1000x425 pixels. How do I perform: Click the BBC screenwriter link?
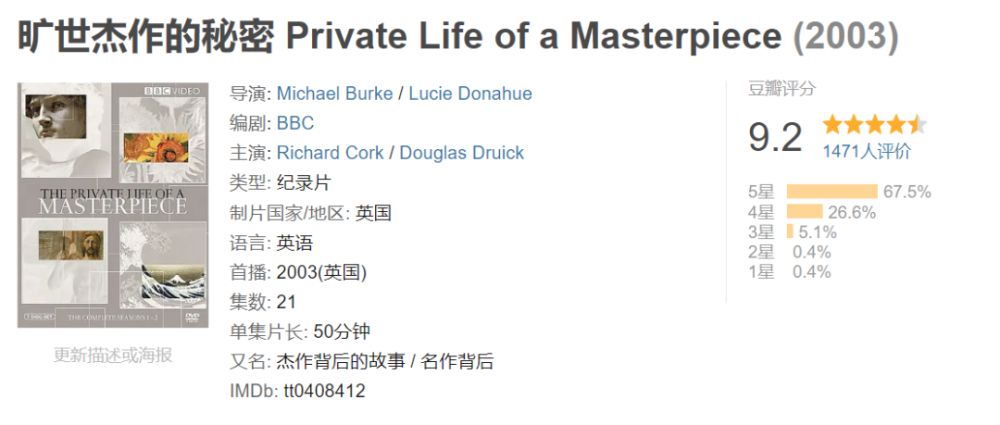[x=295, y=123]
